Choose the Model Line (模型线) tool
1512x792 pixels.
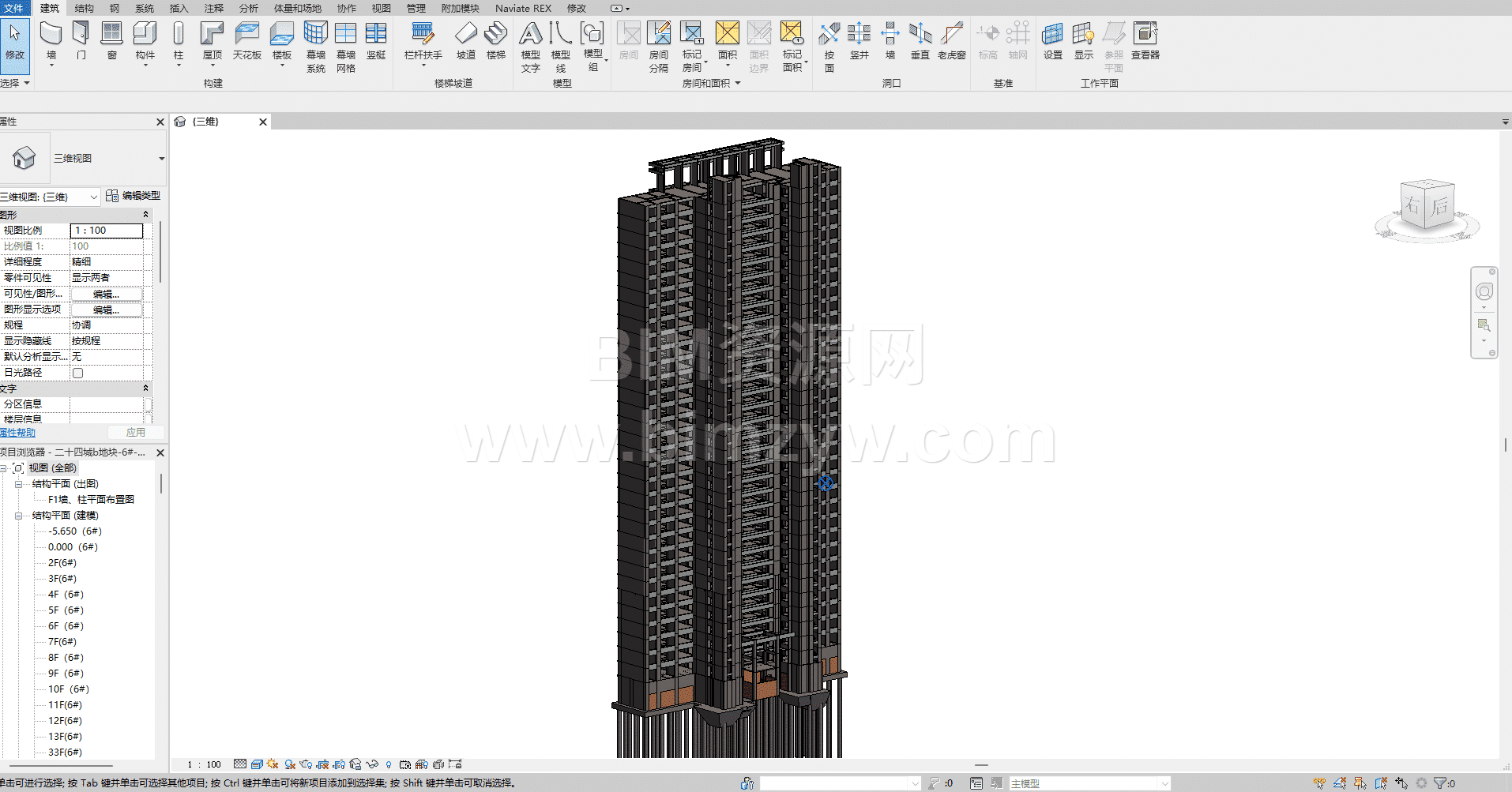pos(561,47)
